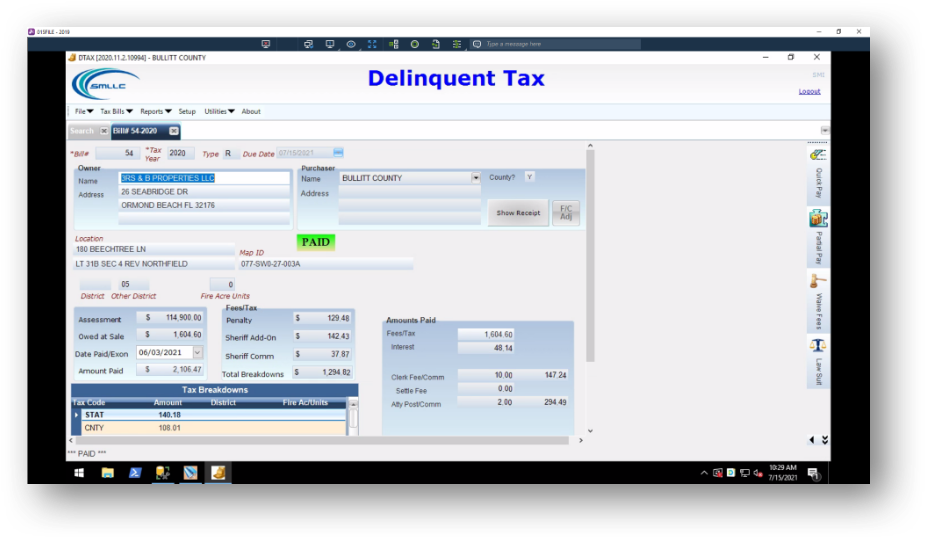
Task: Click the green settings sliders icon
Action: 457,44
